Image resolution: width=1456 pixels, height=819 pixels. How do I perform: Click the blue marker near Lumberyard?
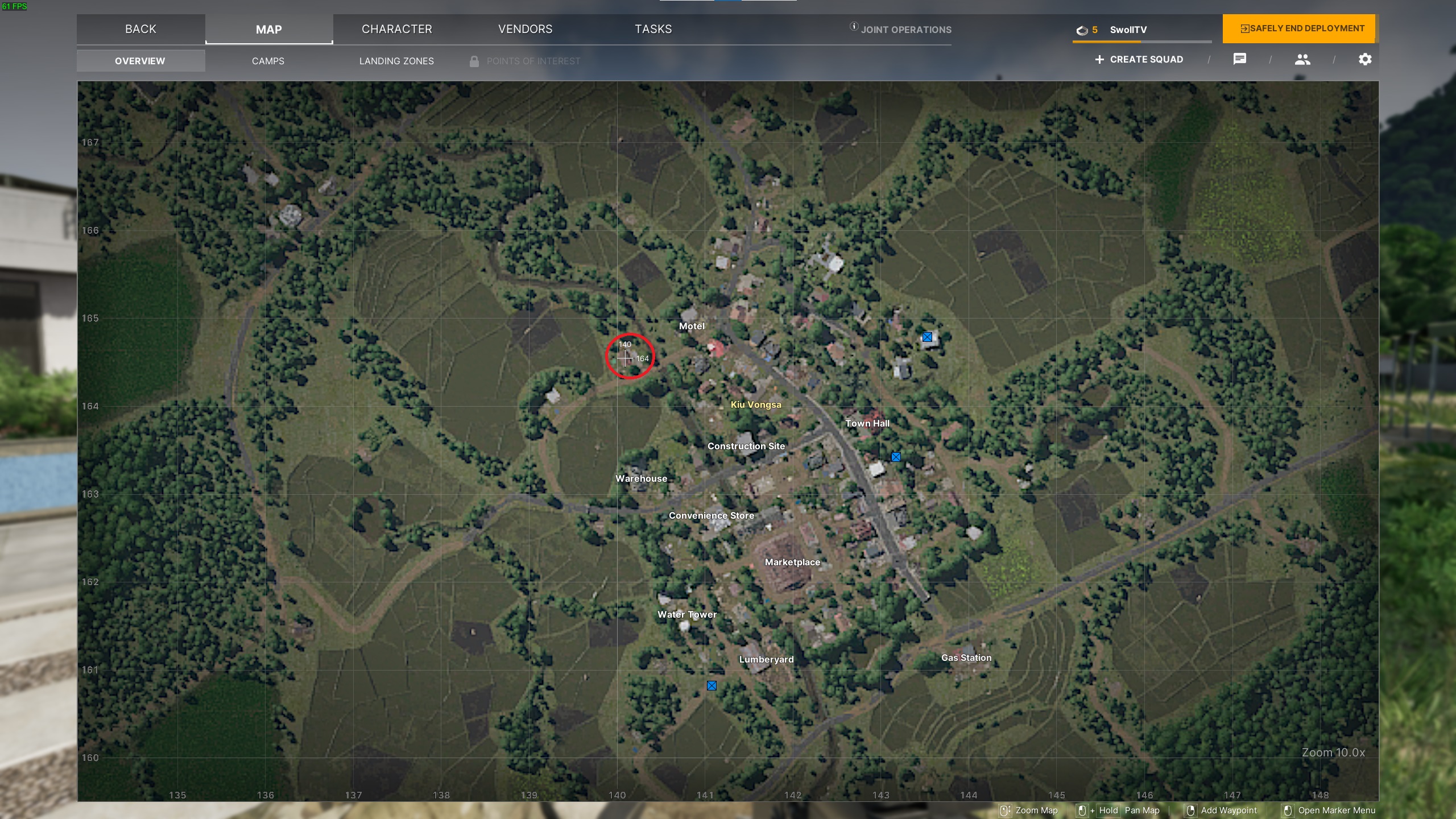[x=712, y=686]
